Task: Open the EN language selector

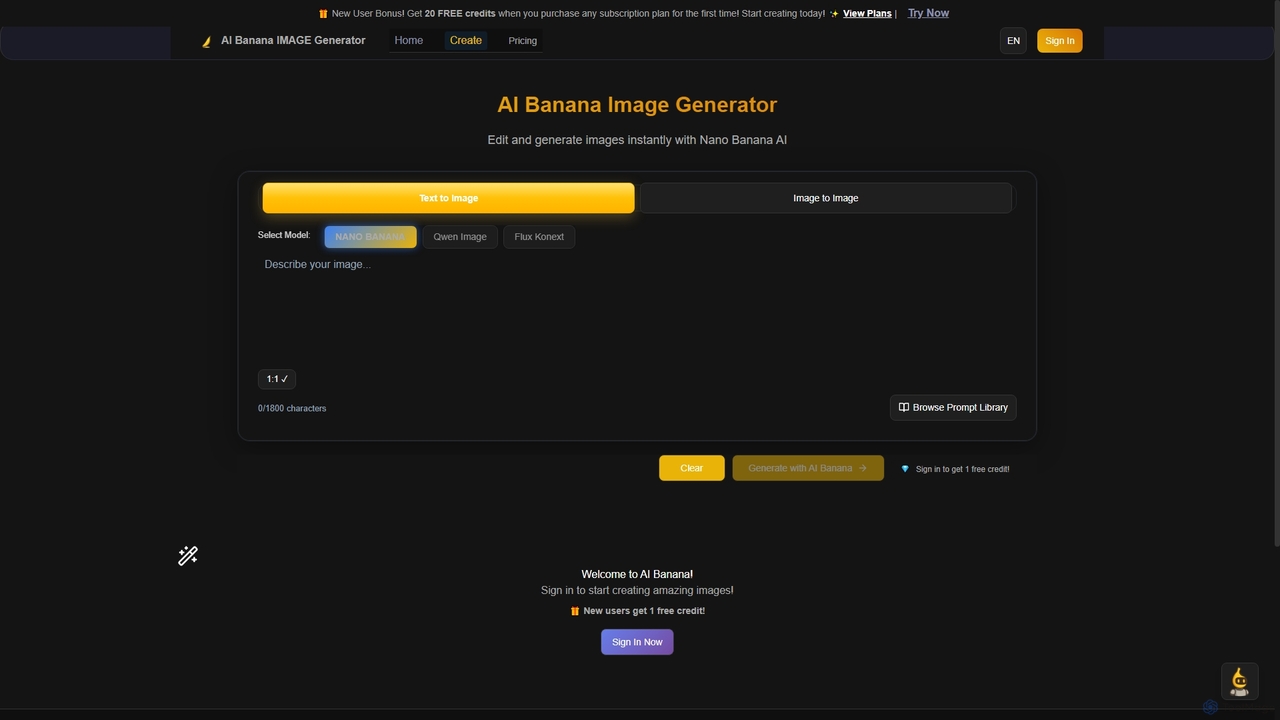Action: 1013,41
